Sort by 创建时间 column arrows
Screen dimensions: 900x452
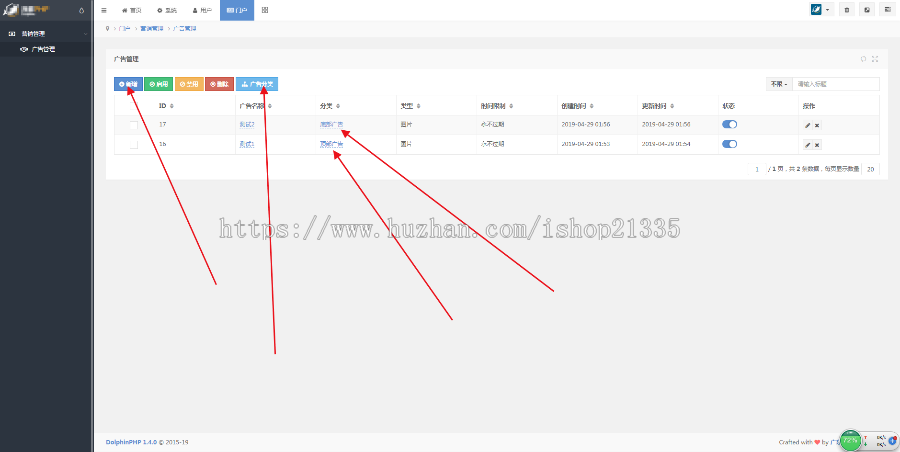tap(591, 106)
